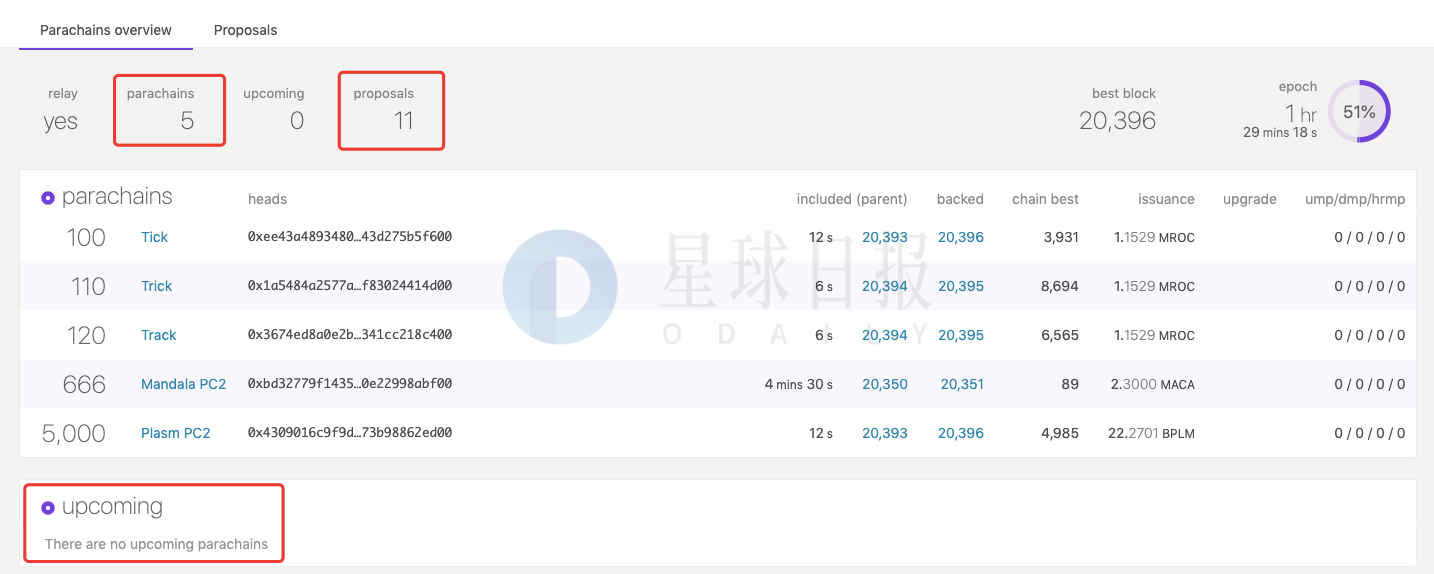The height and width of the screenshot is (574, 1434).
Task: Click the included (parent) column header
Action: [x=852, y=199]
